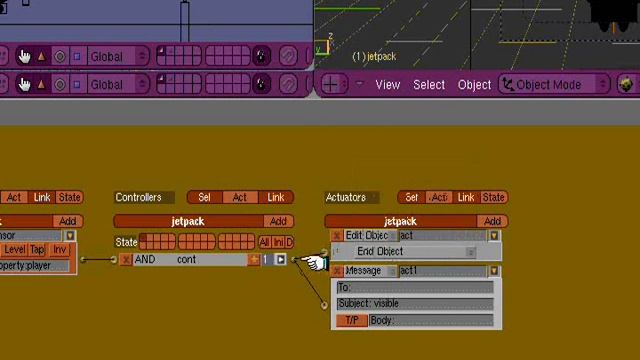Toggle State filter in Sensors header
The width and height of the screenshot is (640, 360).
[69, 198]
